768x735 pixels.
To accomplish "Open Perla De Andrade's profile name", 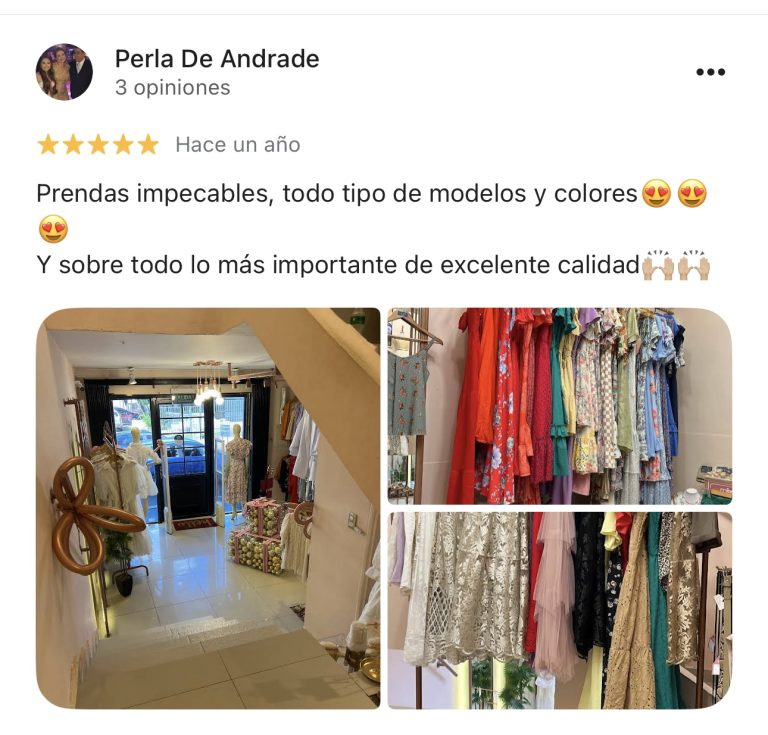I will [x=217, y=59].
